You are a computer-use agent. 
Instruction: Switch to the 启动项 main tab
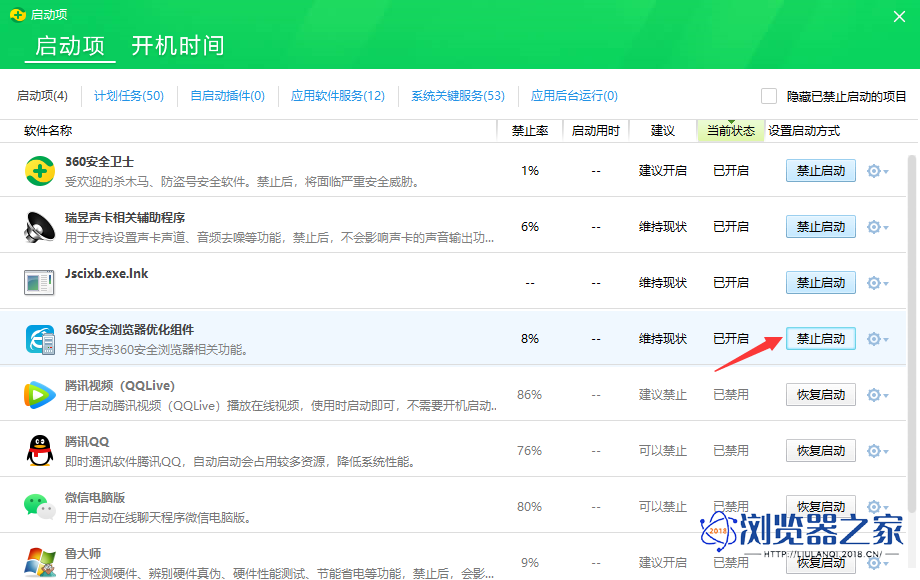70,46
